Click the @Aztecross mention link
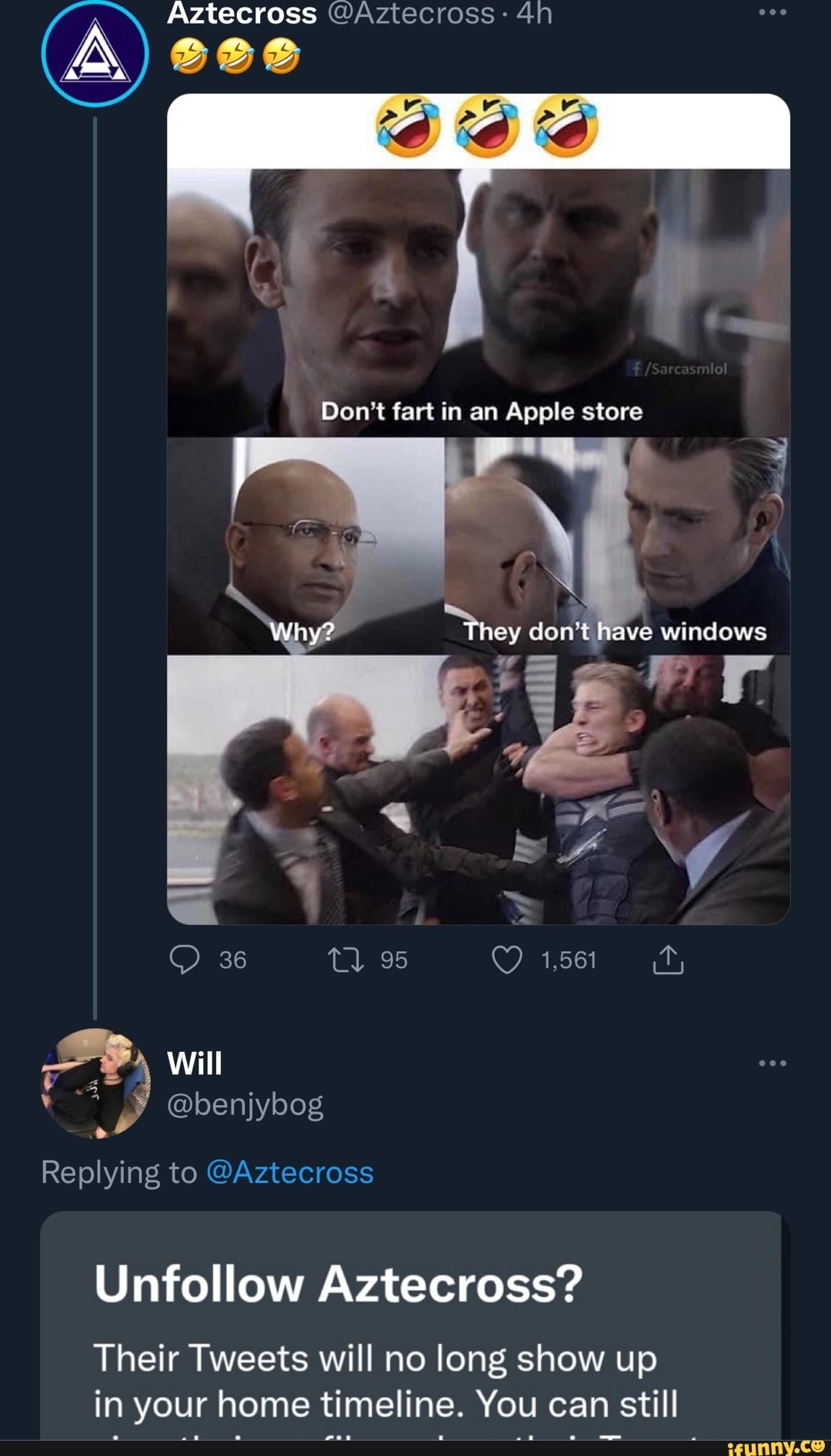 tap(290, 1172)
